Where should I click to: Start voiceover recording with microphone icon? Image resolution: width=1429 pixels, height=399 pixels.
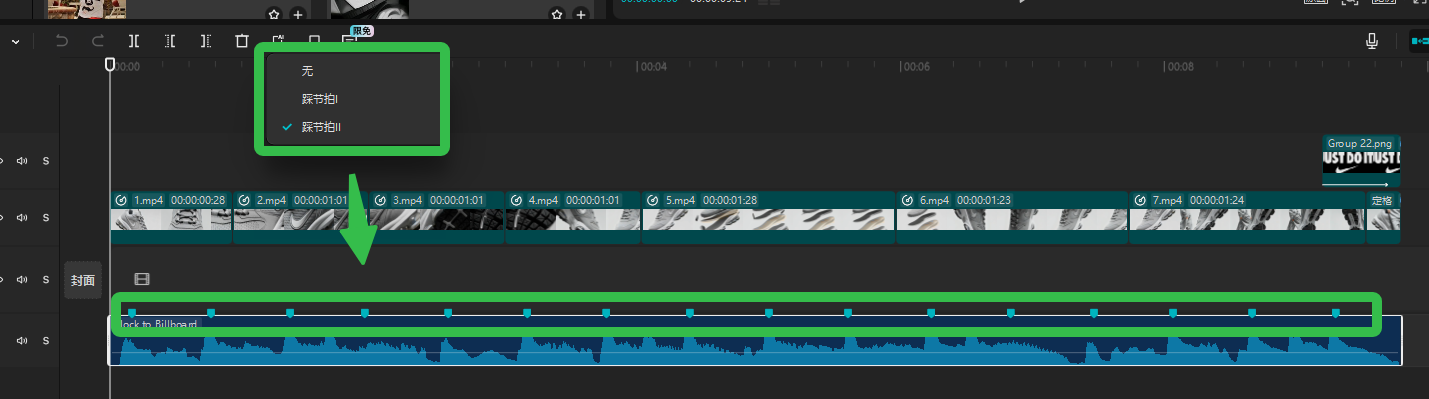[x=1372, y=41]
